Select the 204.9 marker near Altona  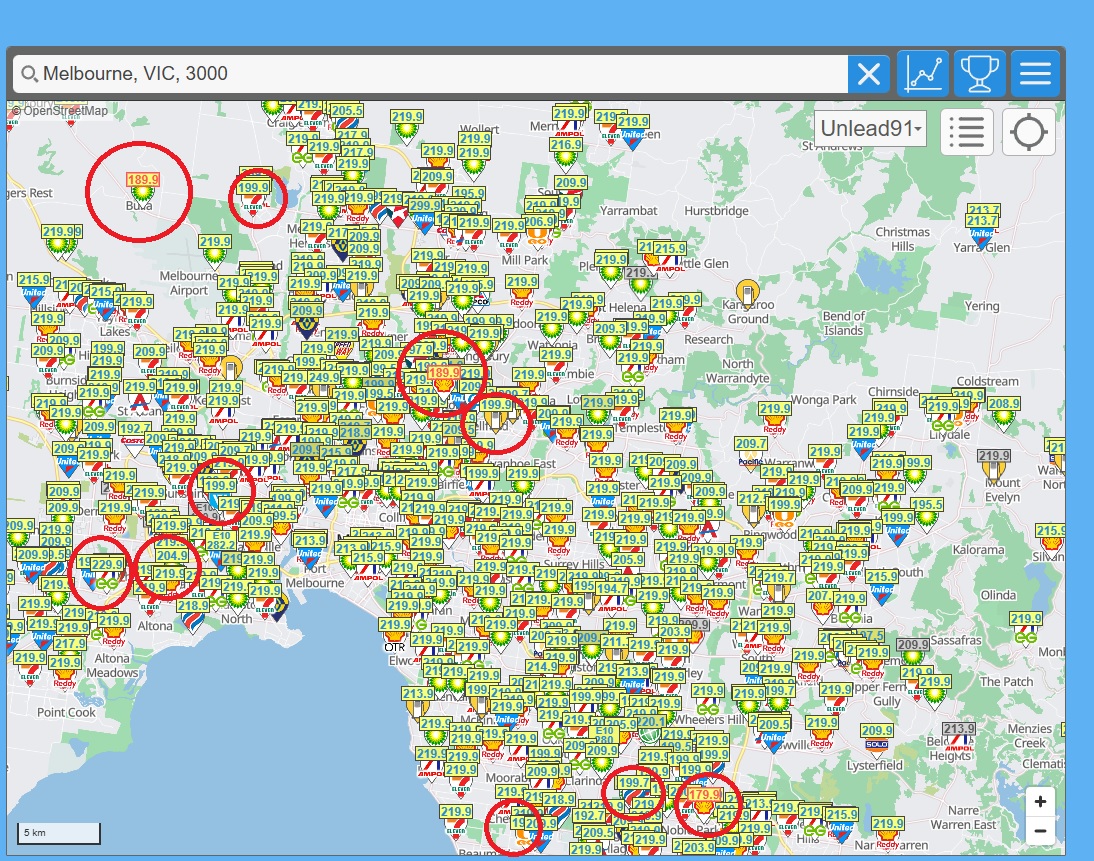(x=172, y=556)
